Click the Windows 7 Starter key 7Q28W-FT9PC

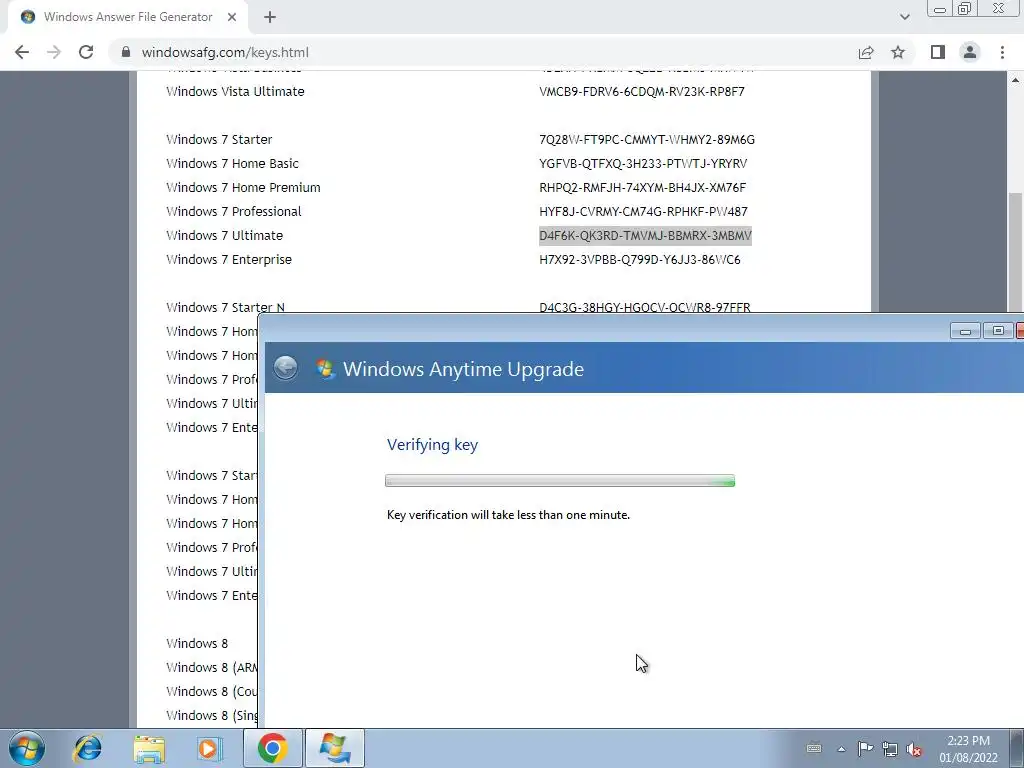coord(647,140)
